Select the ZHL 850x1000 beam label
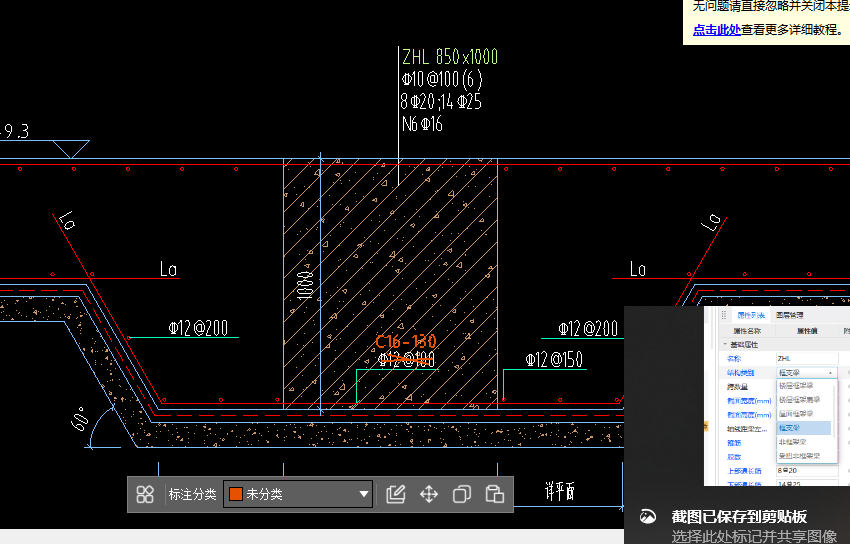 click(450, 56)
